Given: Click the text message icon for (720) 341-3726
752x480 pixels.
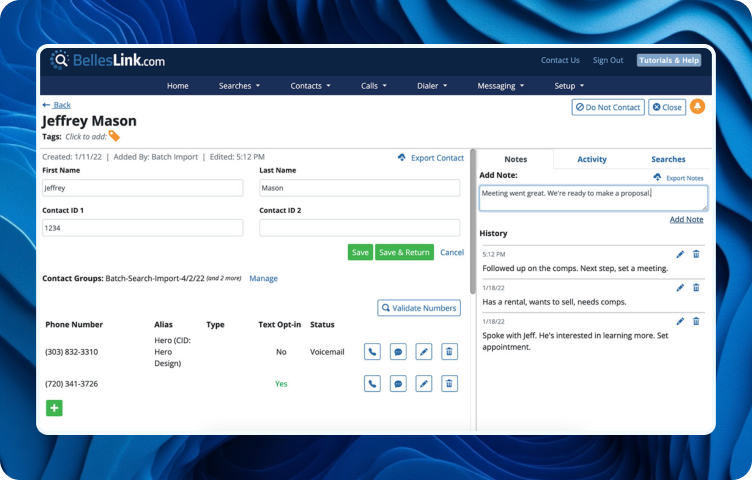Looking at the screenshot, I should click(398, 383).
